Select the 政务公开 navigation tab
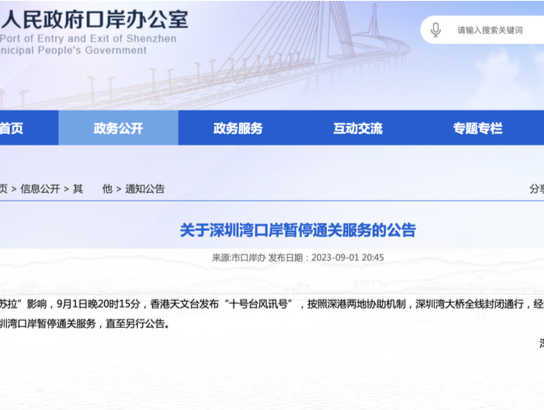Viewport: 544px width, 410px height. 118,128
